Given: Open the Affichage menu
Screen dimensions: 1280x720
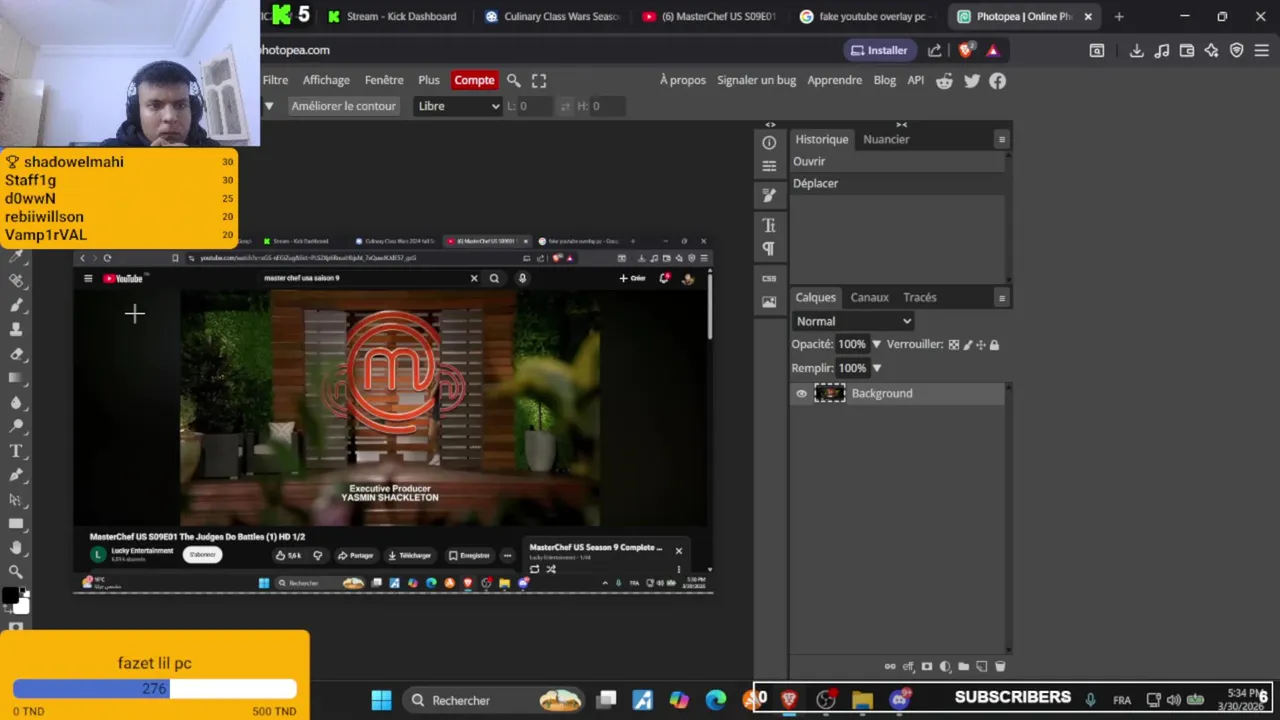Looking at the screenshot, I should 326,80.
